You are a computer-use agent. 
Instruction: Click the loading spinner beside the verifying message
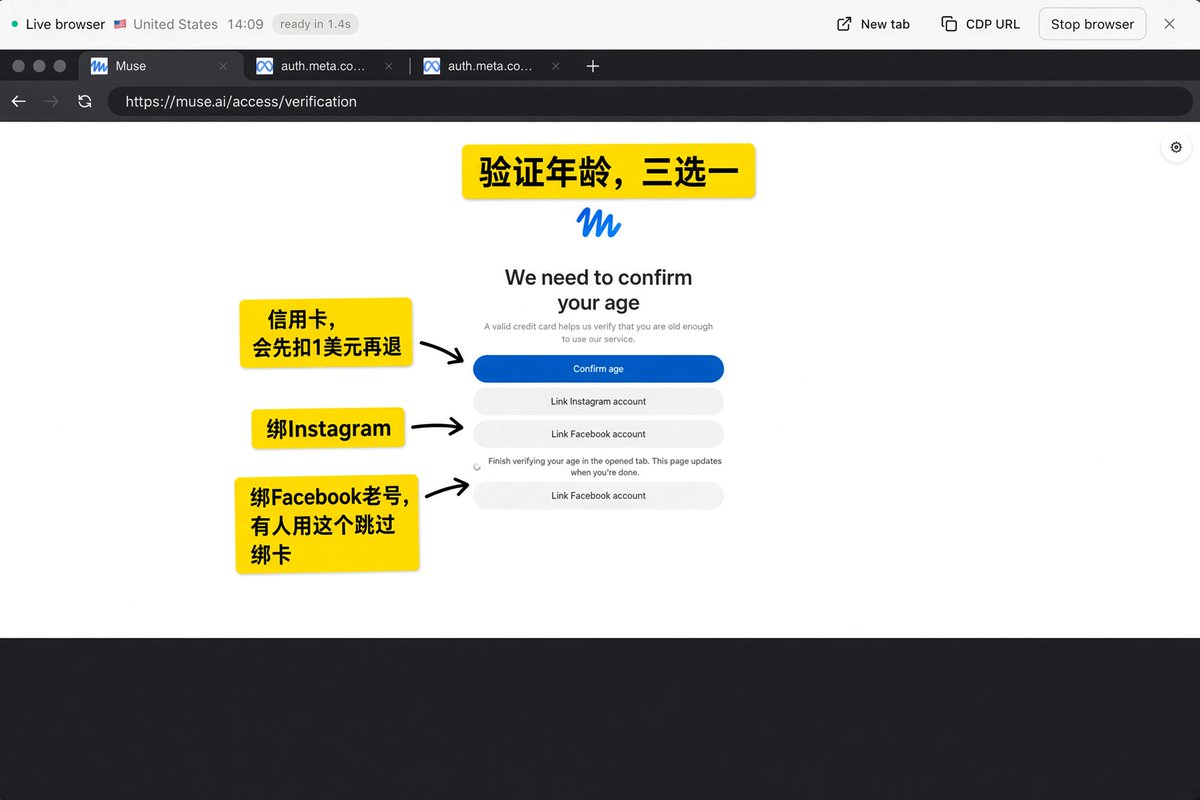[x=477, y=467]
